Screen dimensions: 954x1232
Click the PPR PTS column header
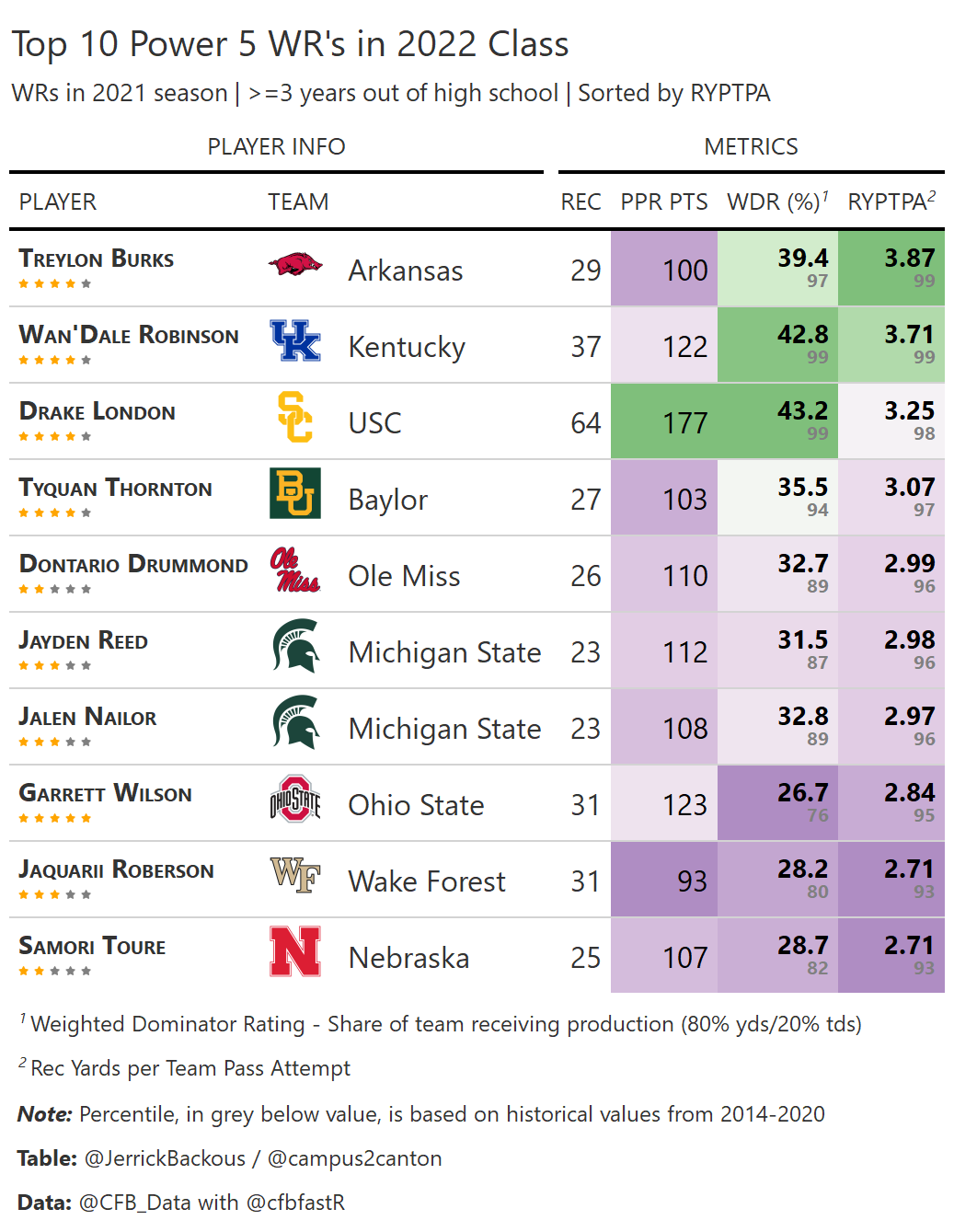pos(664,201)
